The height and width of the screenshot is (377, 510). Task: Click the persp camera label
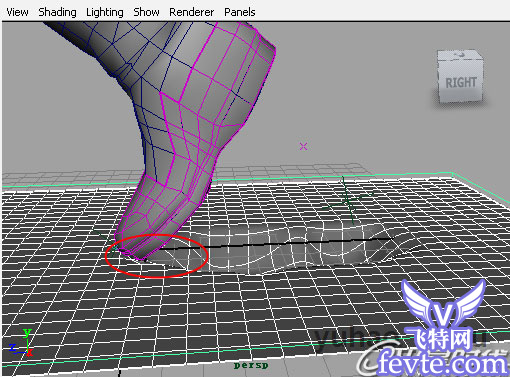click(x=251, y=365)
